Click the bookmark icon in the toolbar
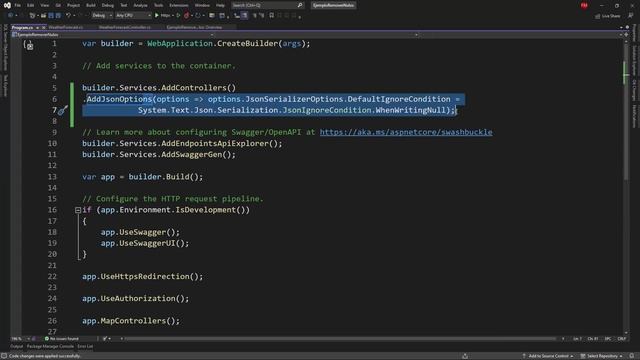This screenshot has width=640, height=360. click(x=271, y=16)
